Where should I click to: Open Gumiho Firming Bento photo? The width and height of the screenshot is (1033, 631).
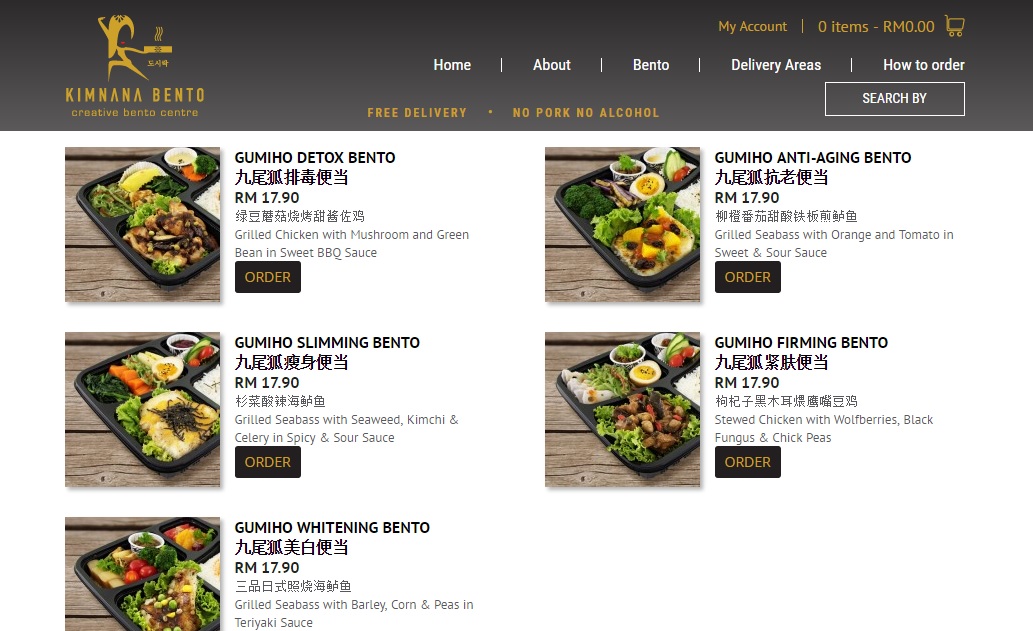623,410
